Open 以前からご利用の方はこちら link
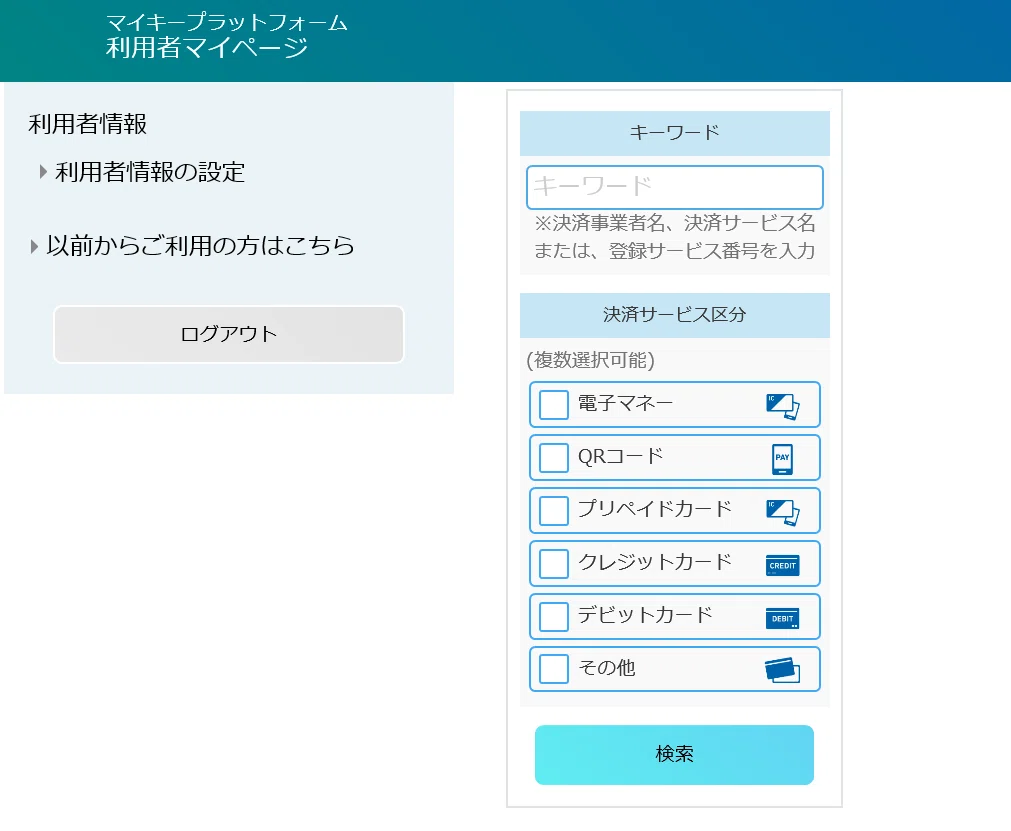 (200, 246)
